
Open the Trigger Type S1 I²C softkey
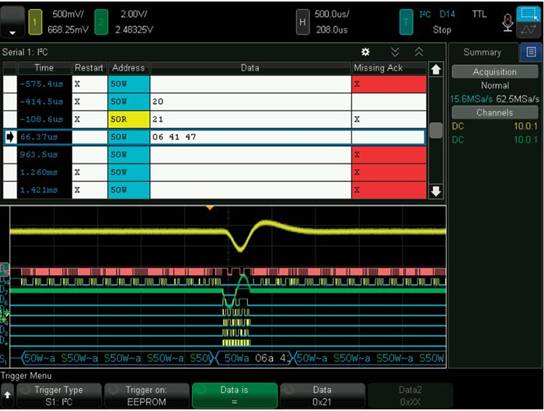[59, 396]
